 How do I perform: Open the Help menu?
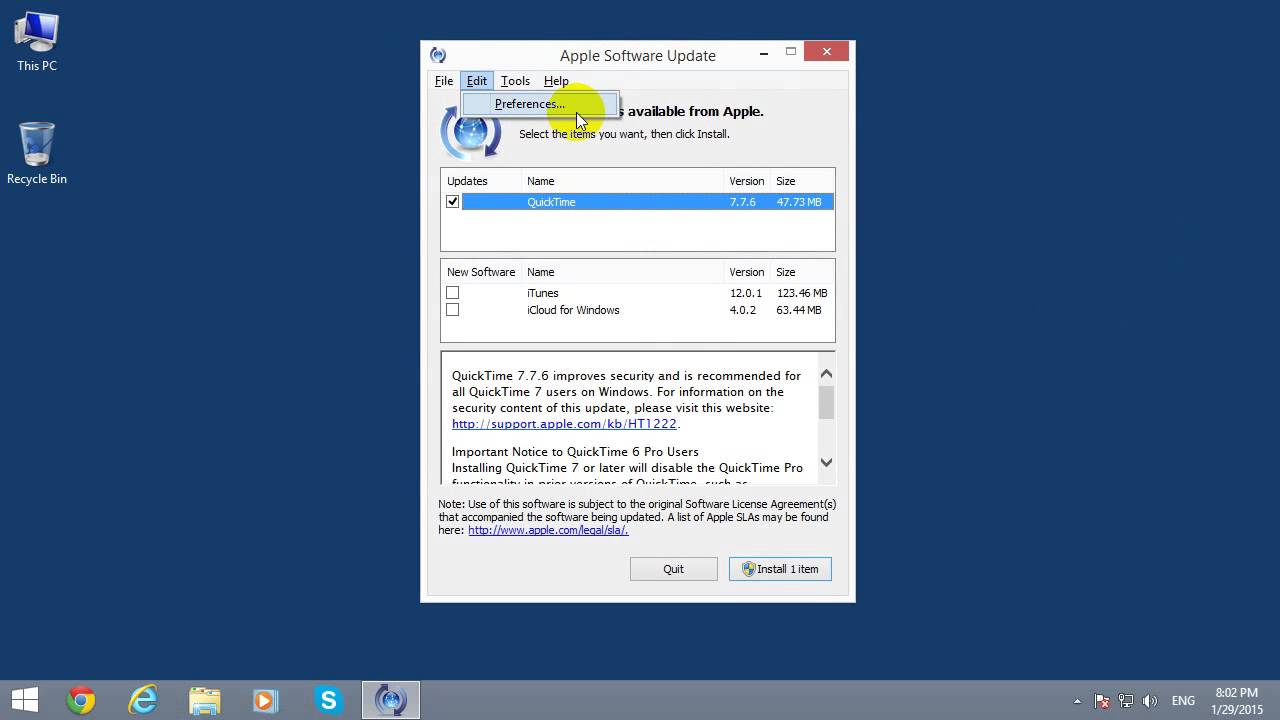[x=556, y=81]
